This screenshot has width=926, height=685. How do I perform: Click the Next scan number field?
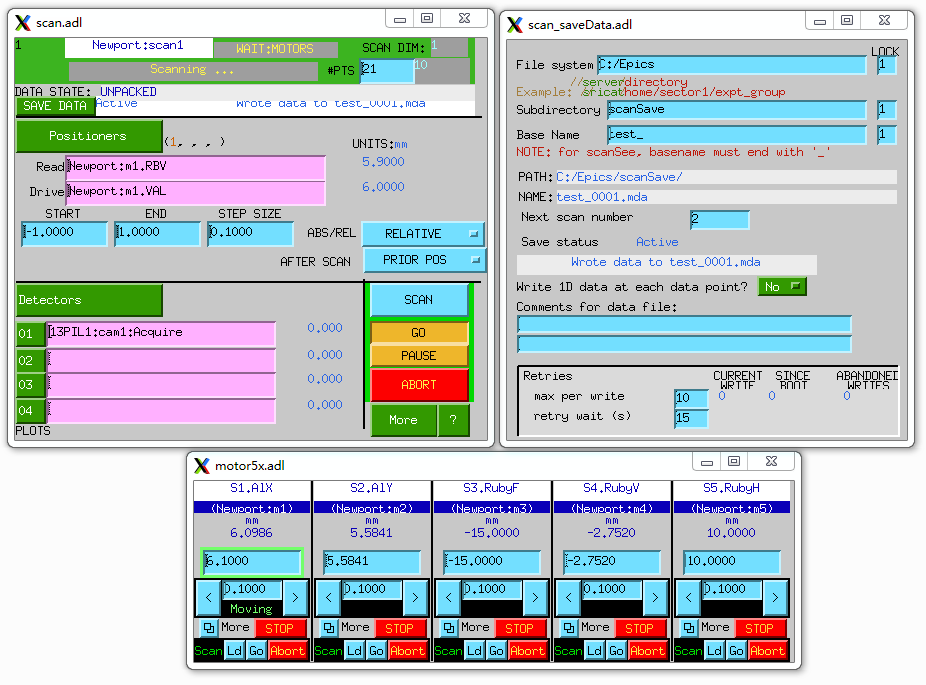(719, 220)
